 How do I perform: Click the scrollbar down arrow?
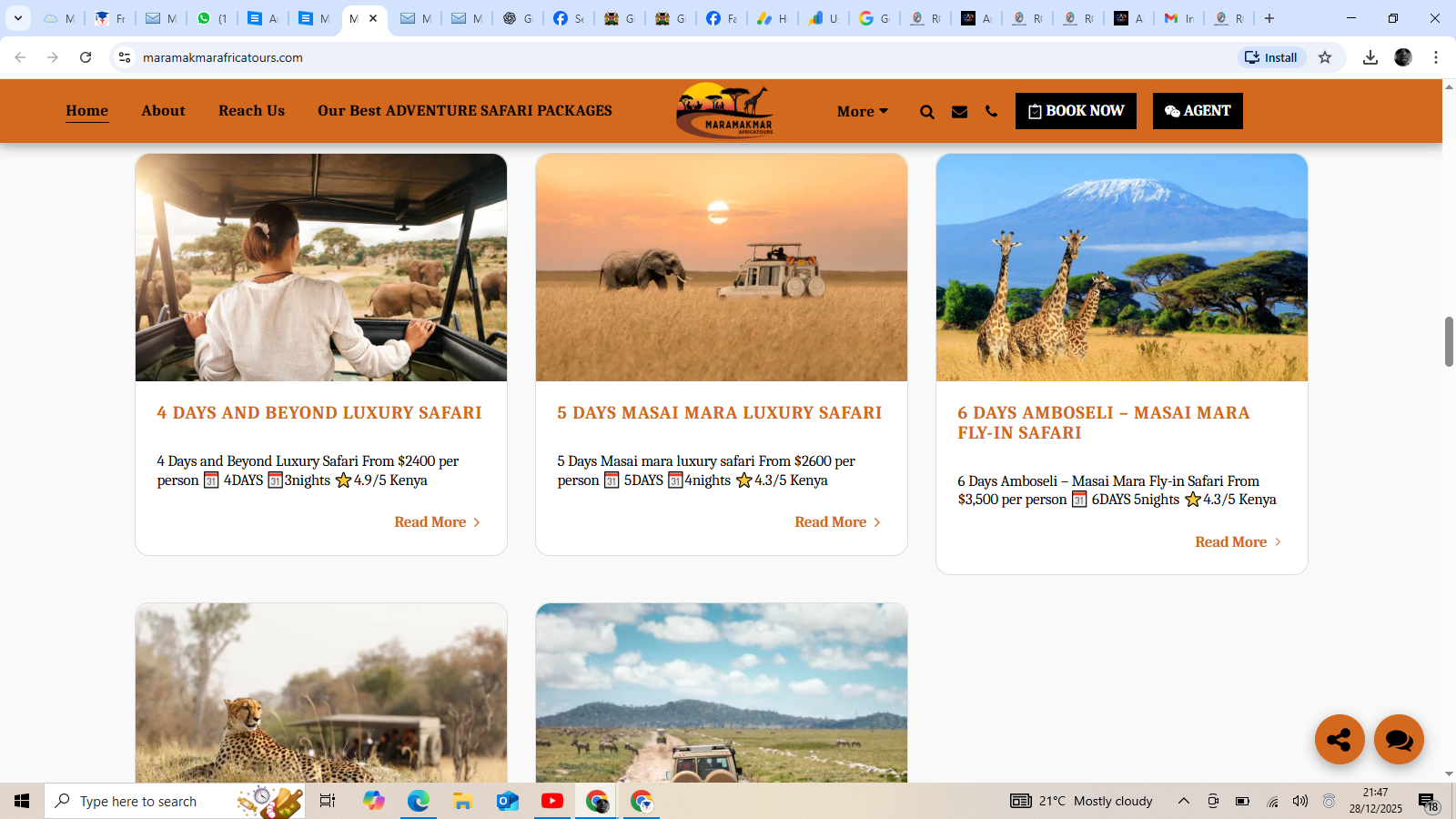coord(1449,774)
